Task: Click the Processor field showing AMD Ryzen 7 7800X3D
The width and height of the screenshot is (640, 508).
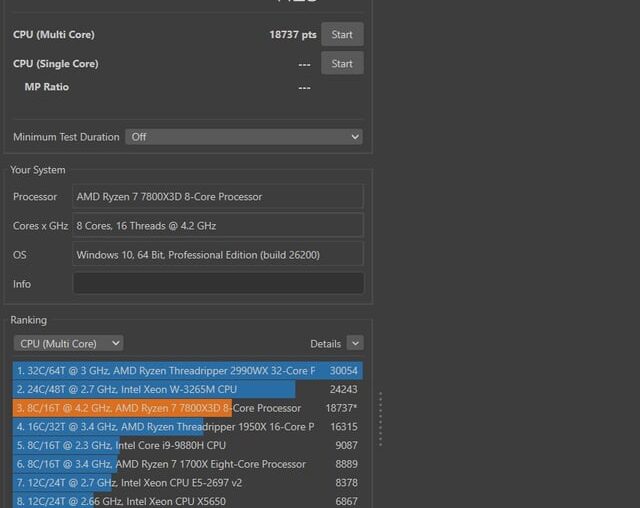Action: click(218, 197)
